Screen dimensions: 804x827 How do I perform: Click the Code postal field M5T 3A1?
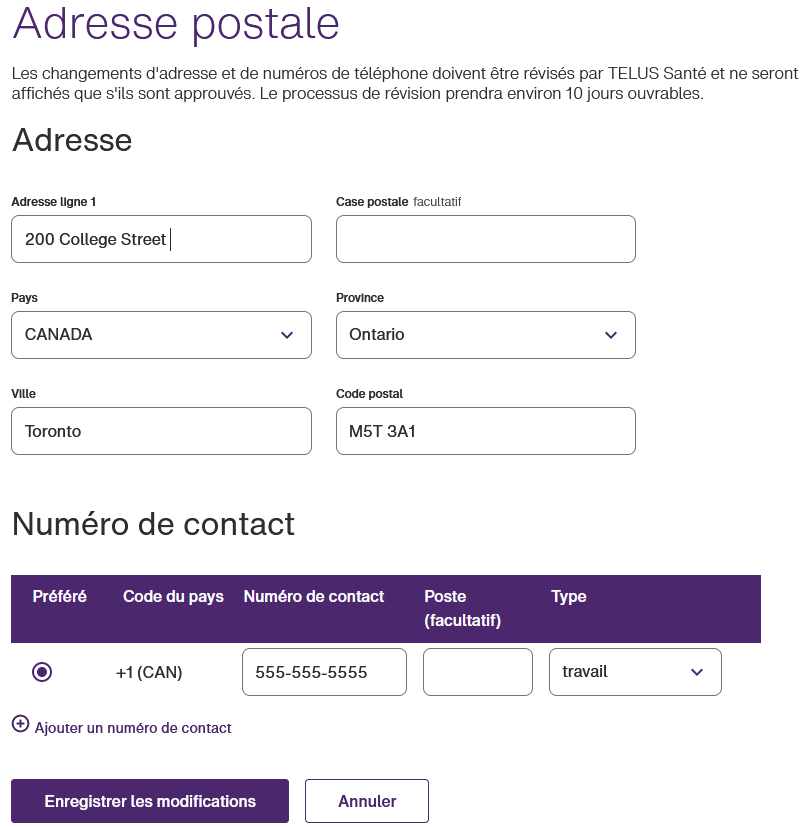coord(486,431)
